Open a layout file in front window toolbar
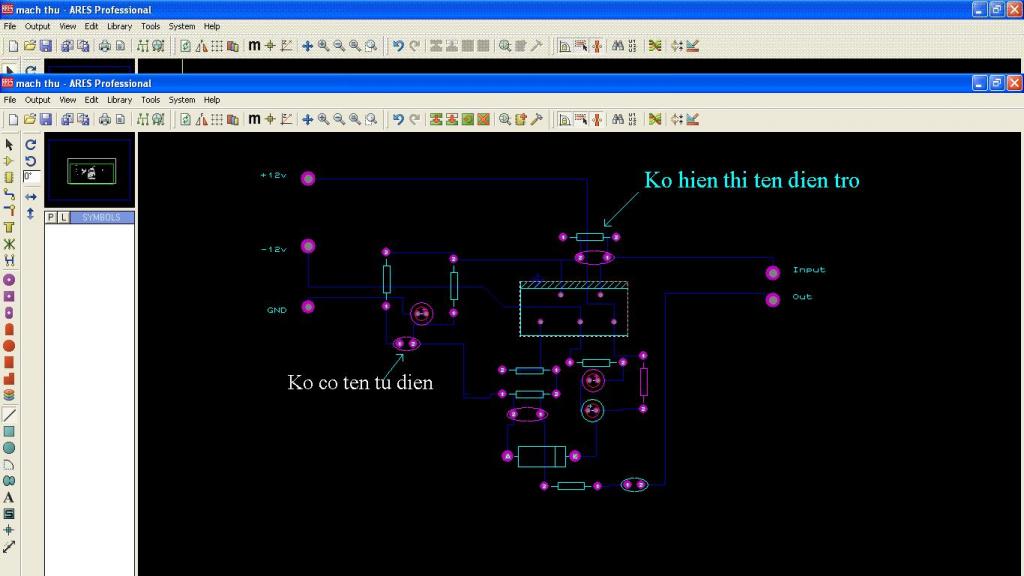This screenshot has width=1024, height=576. 29,119
